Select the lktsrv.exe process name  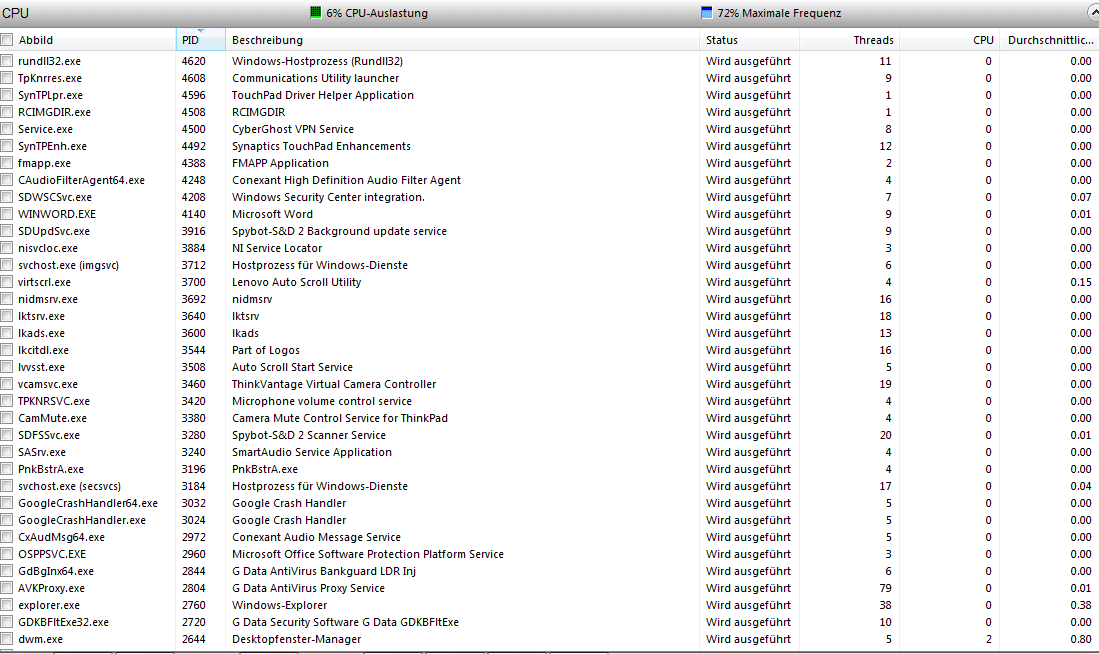(x=41, y=316)
